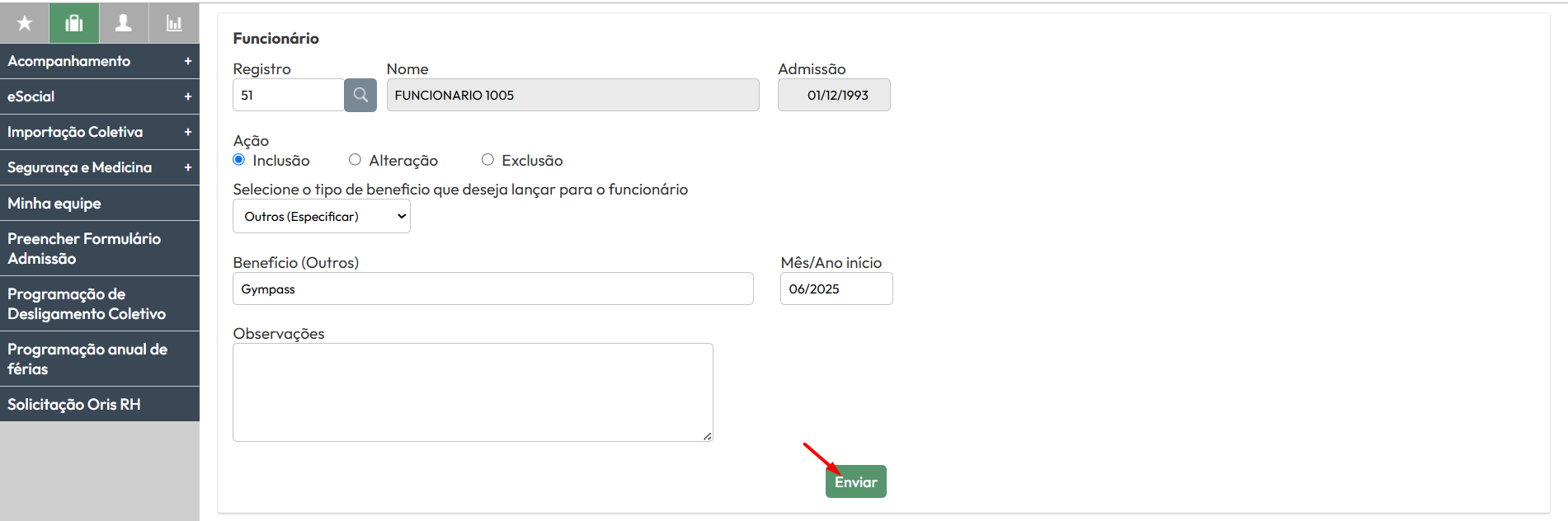
Task: Open the person profile tab icon
Action: [124, 23]
